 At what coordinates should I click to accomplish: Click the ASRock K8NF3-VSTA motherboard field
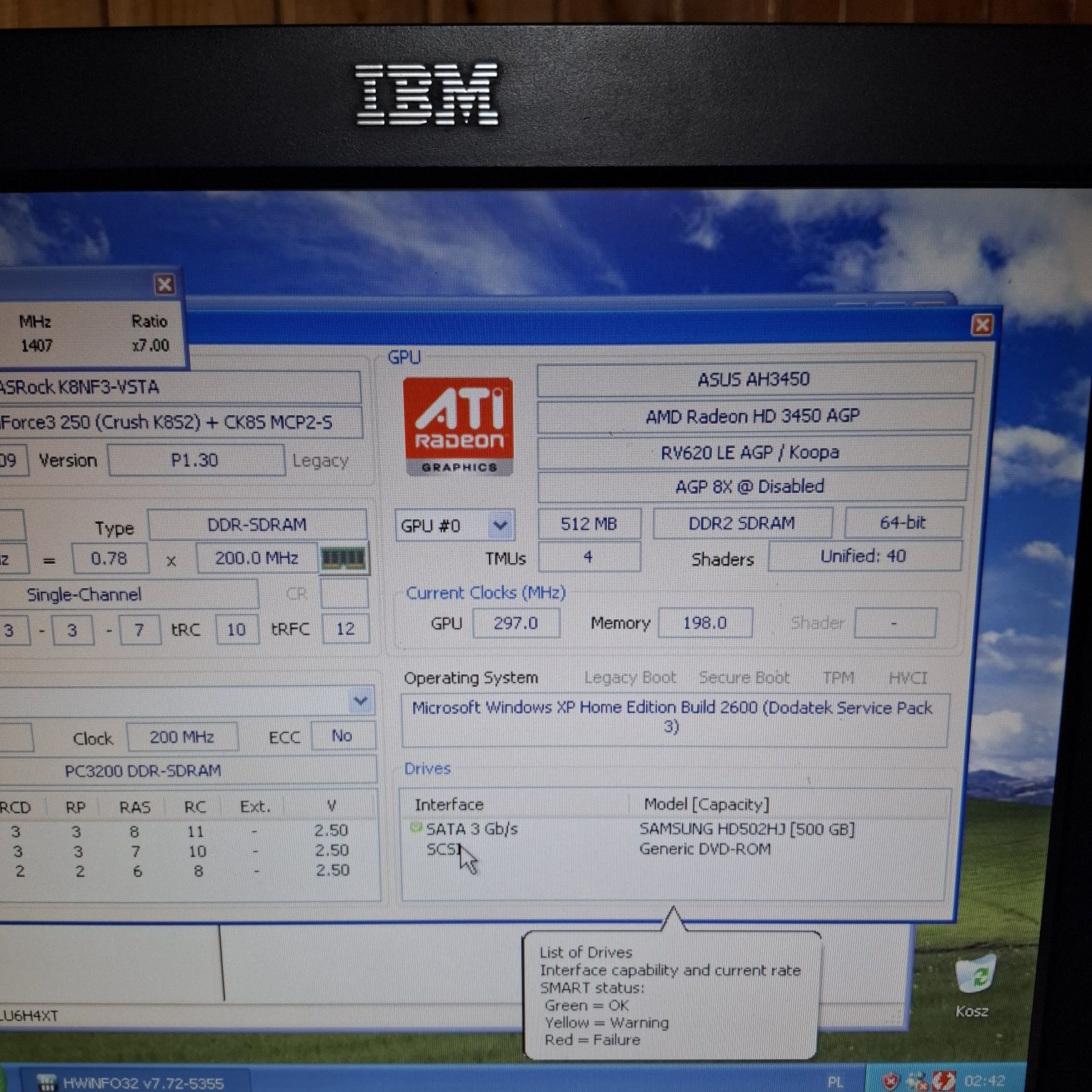179,387
